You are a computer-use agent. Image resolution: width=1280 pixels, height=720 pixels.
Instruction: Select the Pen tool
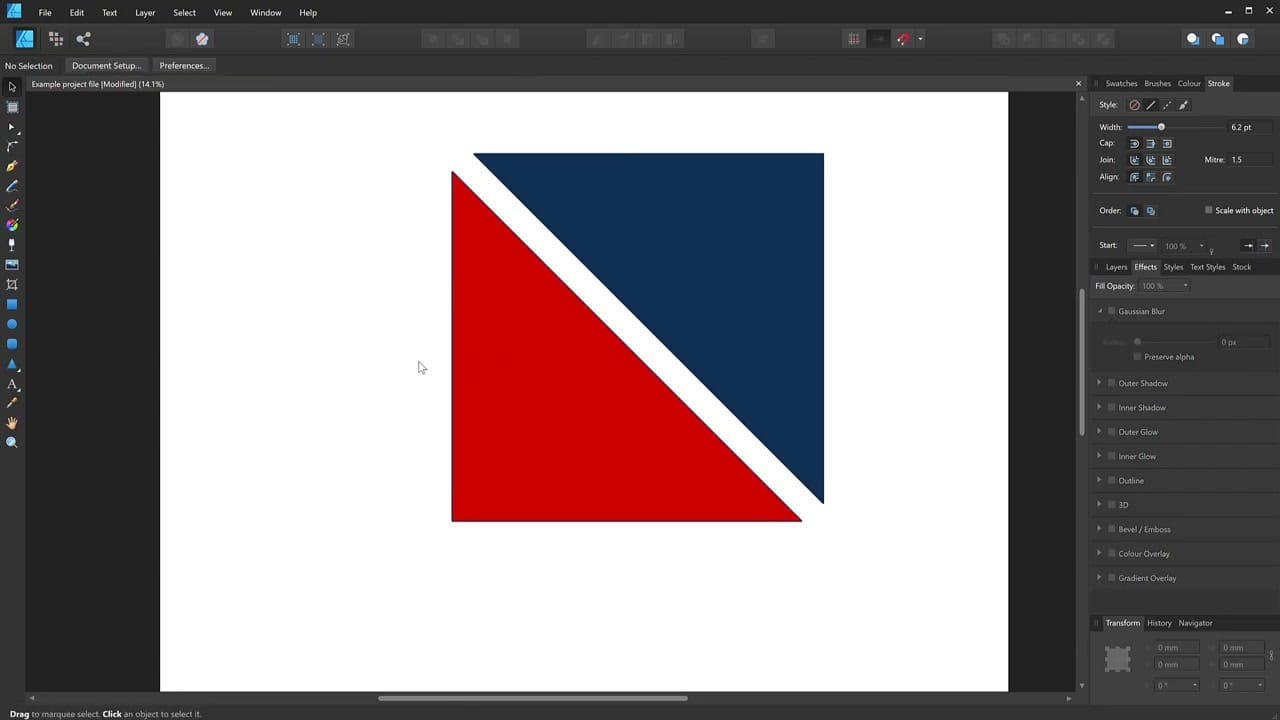click(12, 166)
